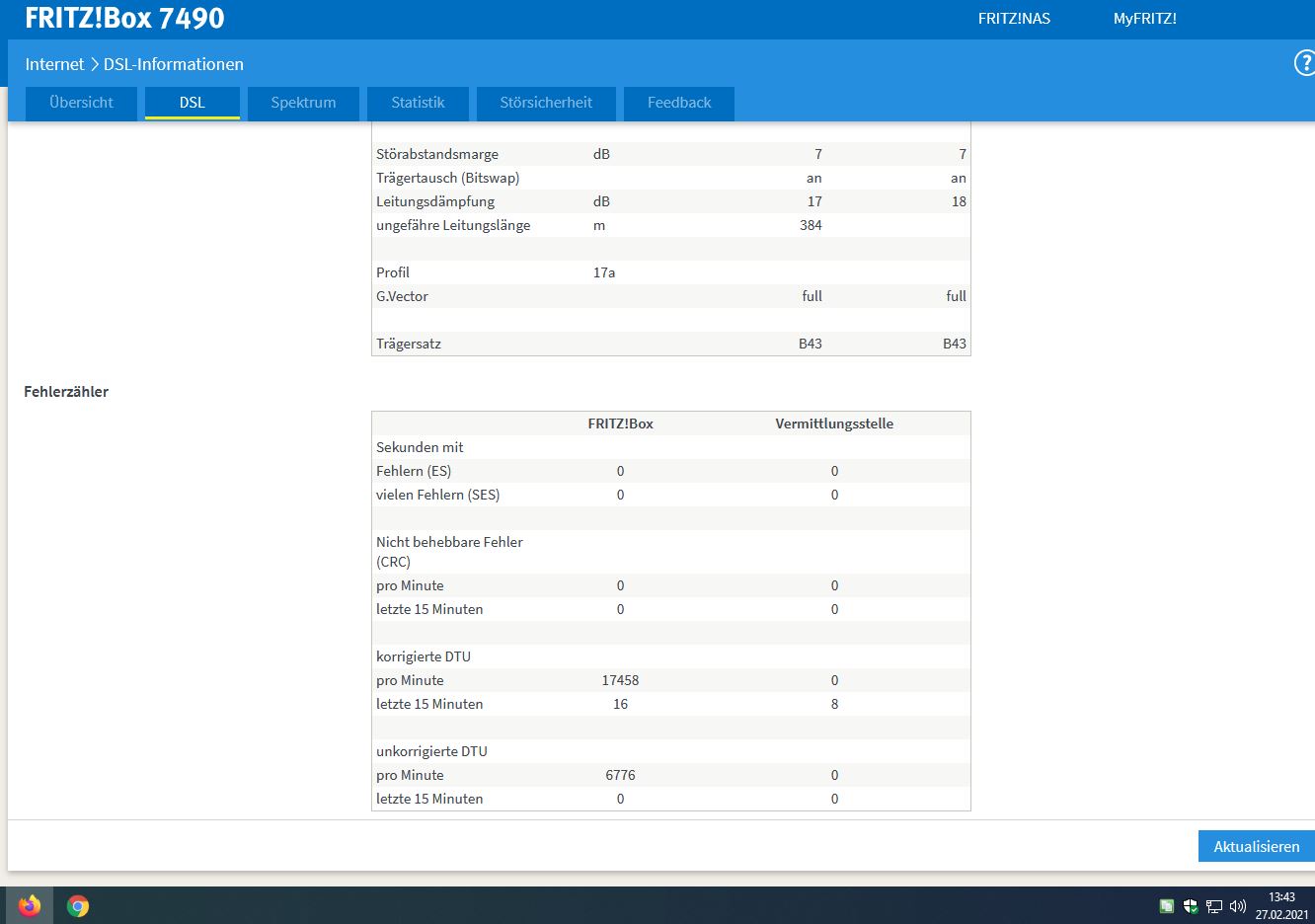Click the Störabstandsmarge row label
This screenshot has width=1315, height=924.
pyautogui.click(x=437, y=154)
